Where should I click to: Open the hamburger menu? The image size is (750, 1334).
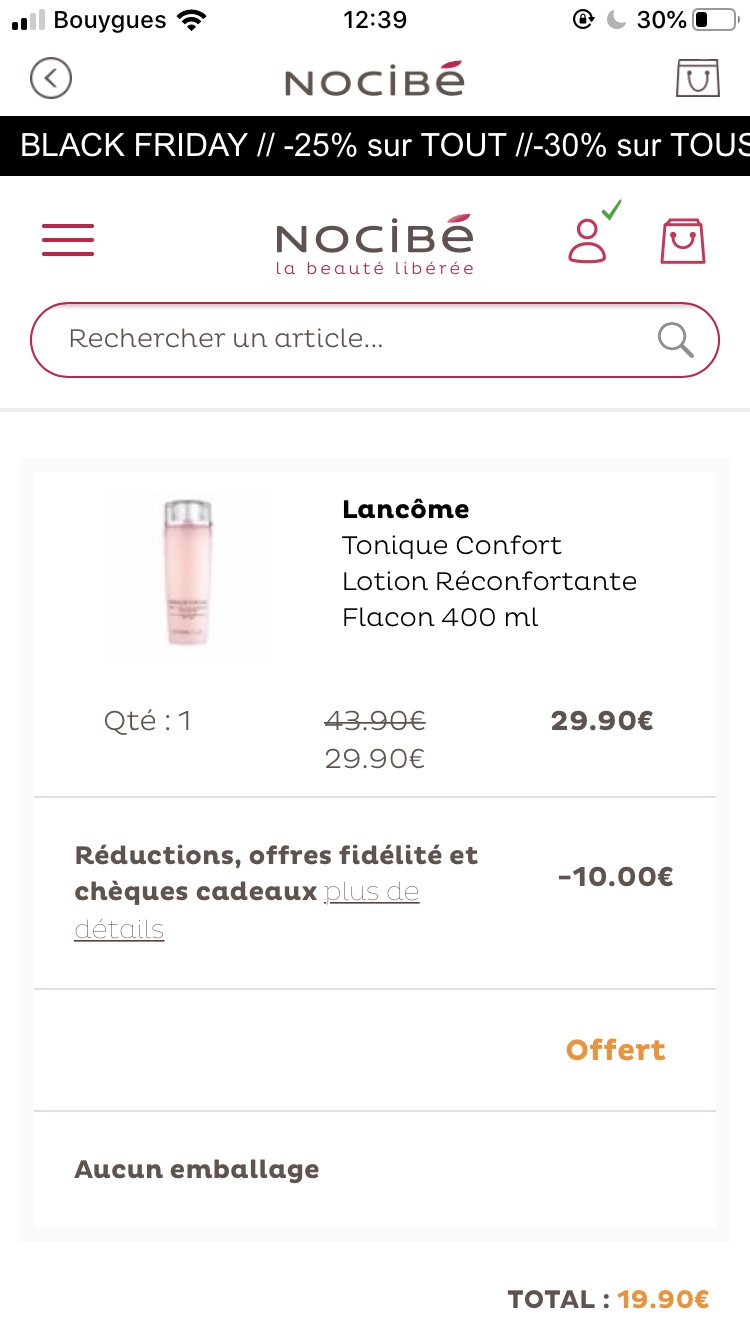(68, 240)
